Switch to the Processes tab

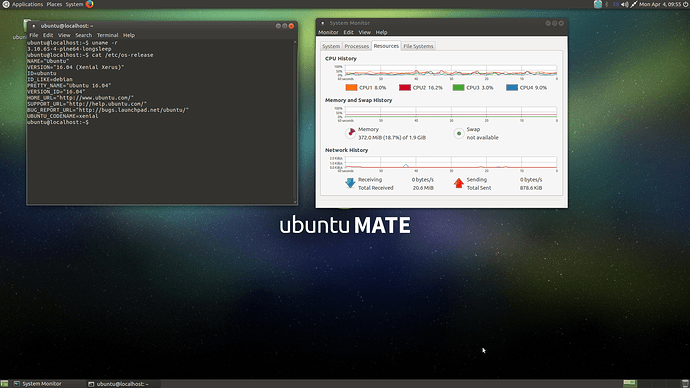tap(356, 46)
